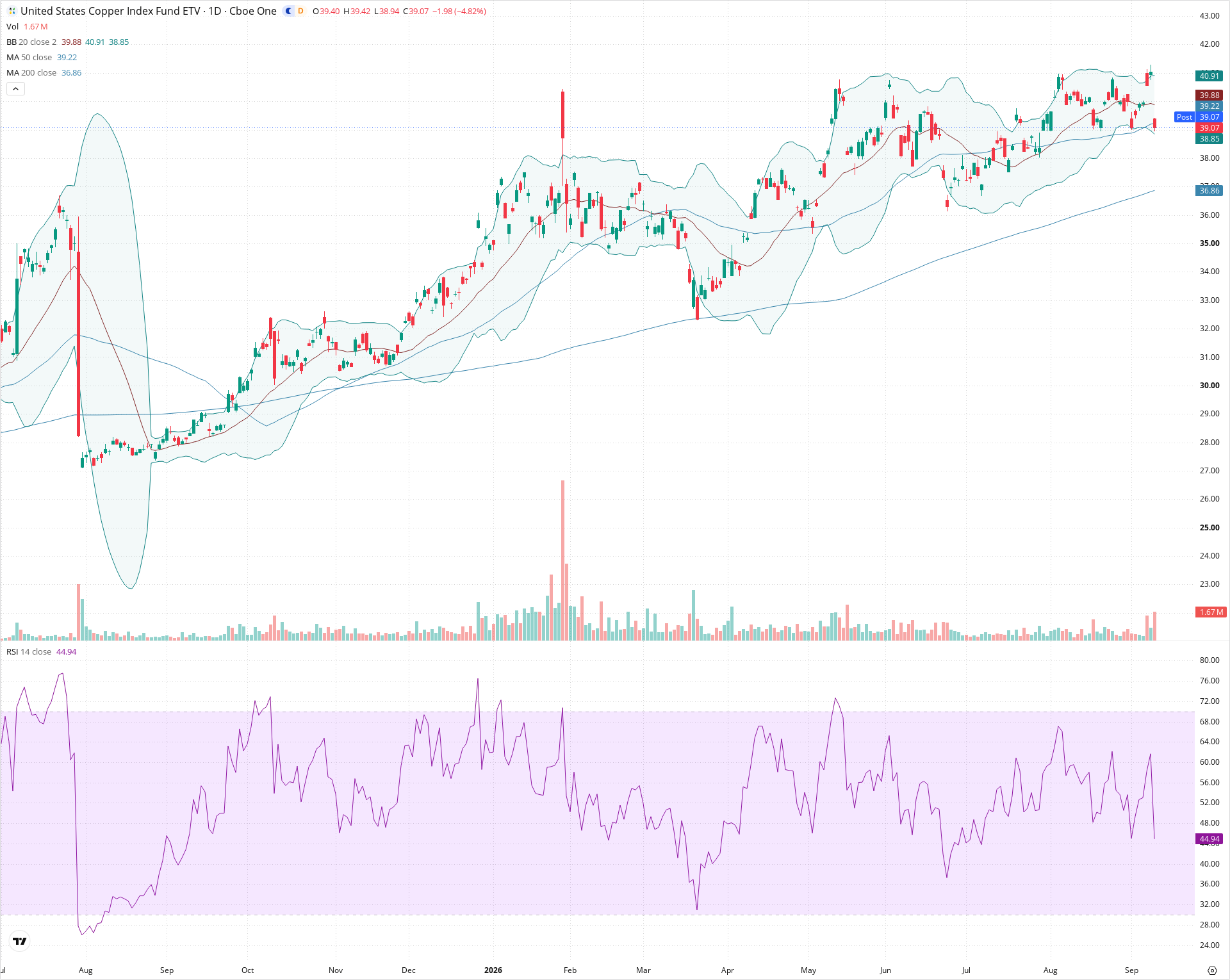Click the 44.94 RSI value label on the axis
Screen dimensions: 1230x980
pos(1209,839)
